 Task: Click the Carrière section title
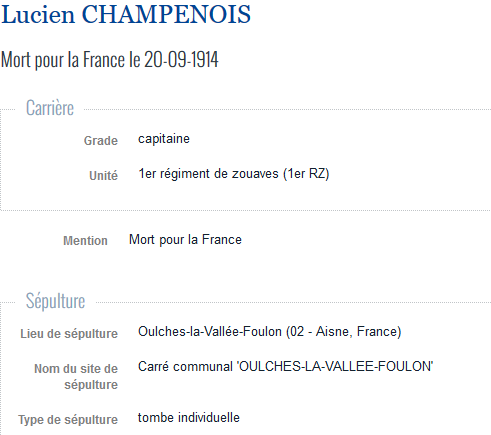pos(50,108)
